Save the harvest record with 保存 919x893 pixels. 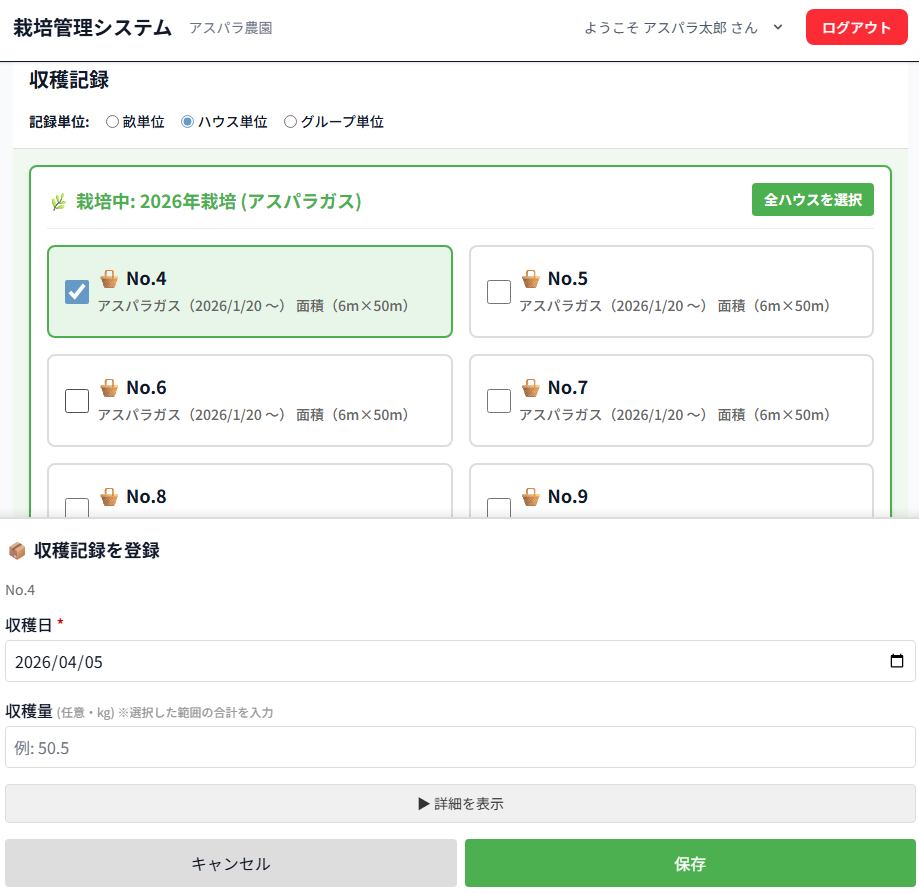pyautogui.click(x=690, y=863)
